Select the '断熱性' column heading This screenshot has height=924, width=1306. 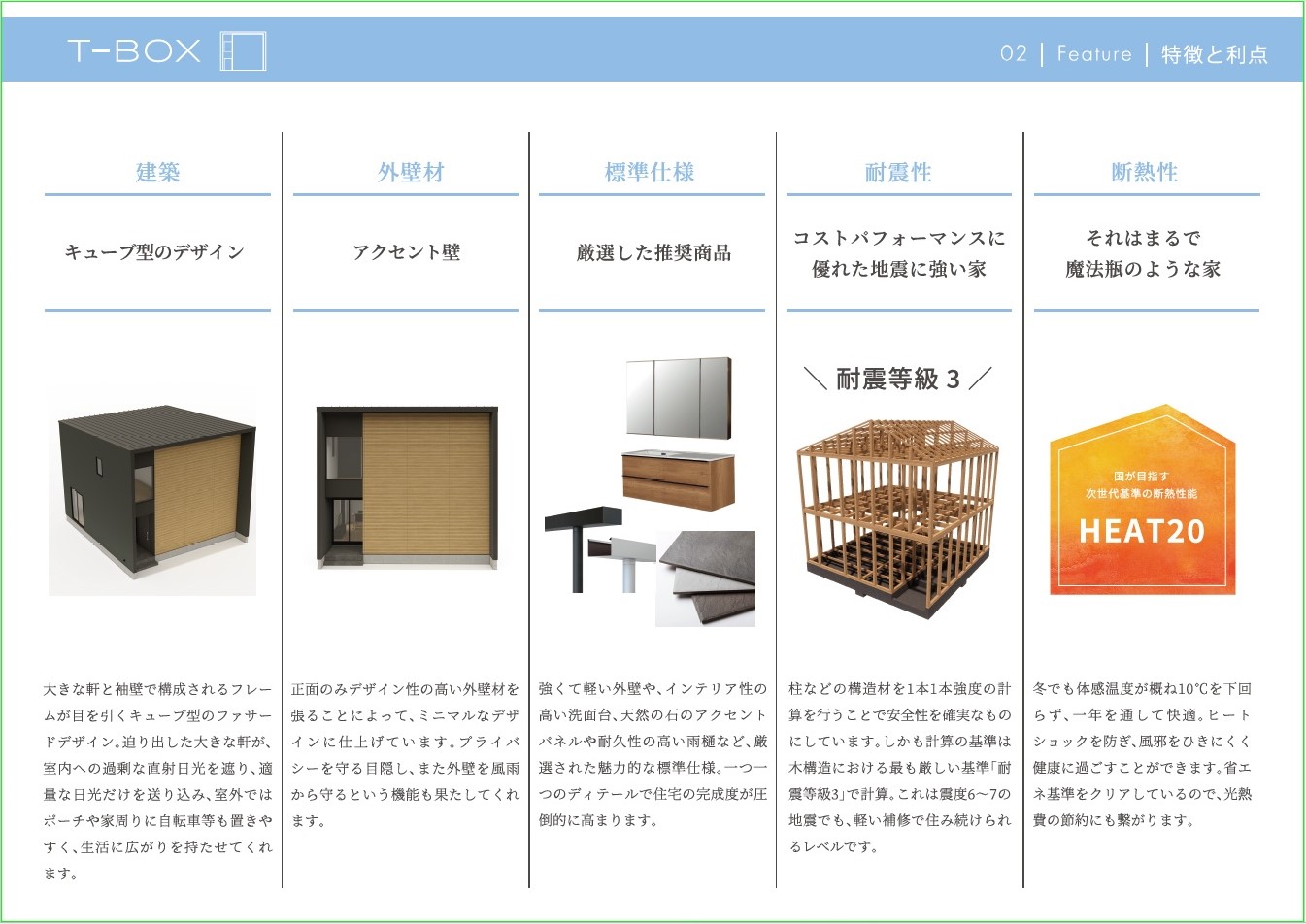1145,172
